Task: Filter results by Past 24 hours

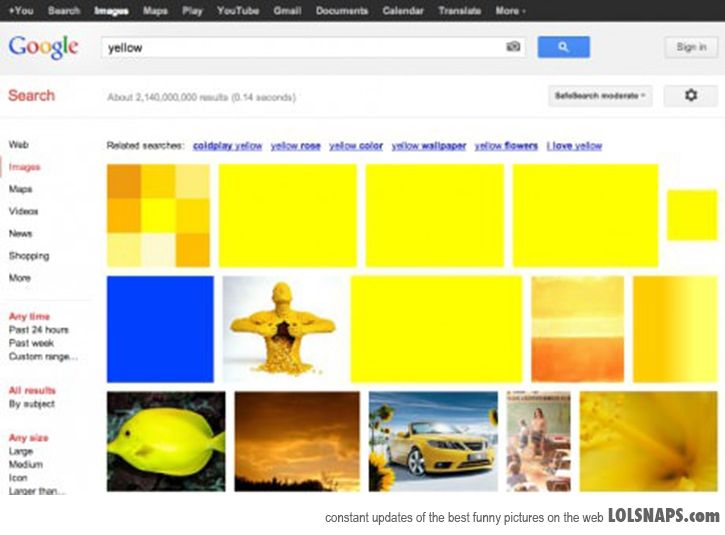Action: click(39, 330)
